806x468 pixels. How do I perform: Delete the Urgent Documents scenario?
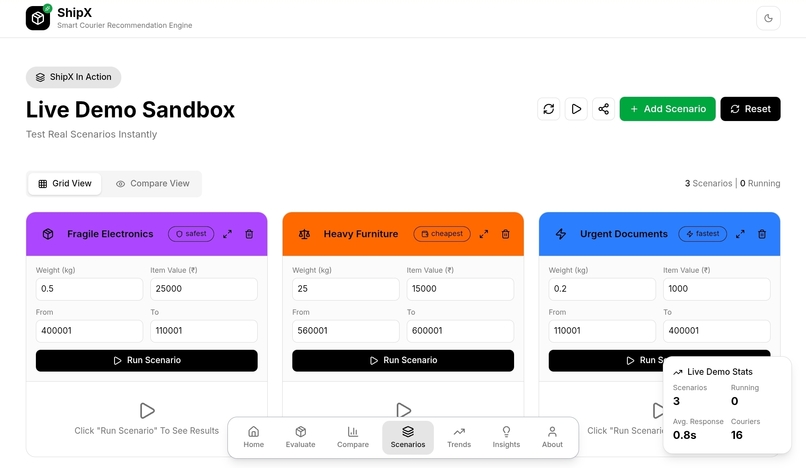click(x=762, y=234)
